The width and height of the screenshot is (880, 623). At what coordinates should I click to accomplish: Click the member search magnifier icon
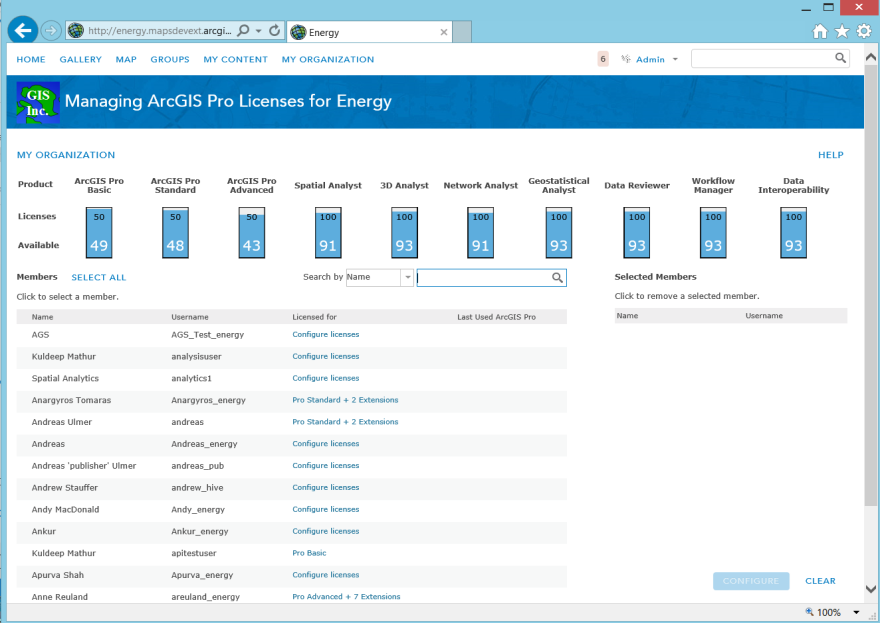[557, 277]
